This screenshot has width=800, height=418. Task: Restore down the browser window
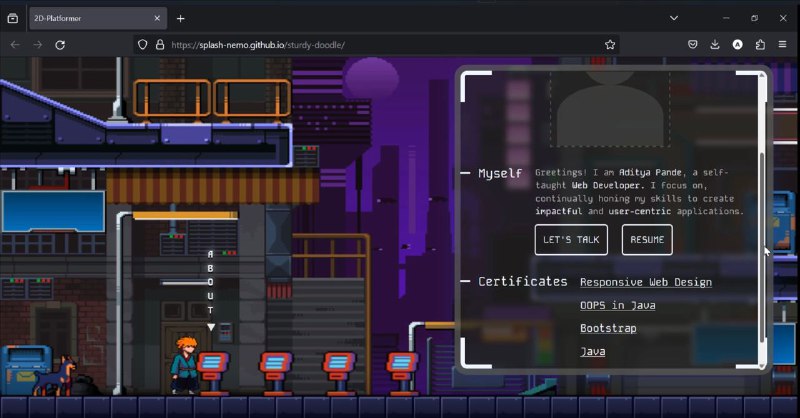[755, 18]
